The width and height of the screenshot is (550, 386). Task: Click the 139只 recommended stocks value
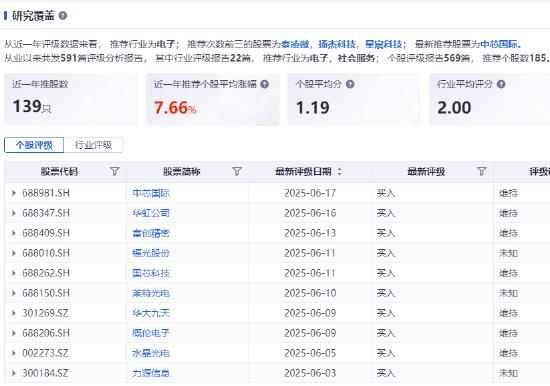(32, 107)
